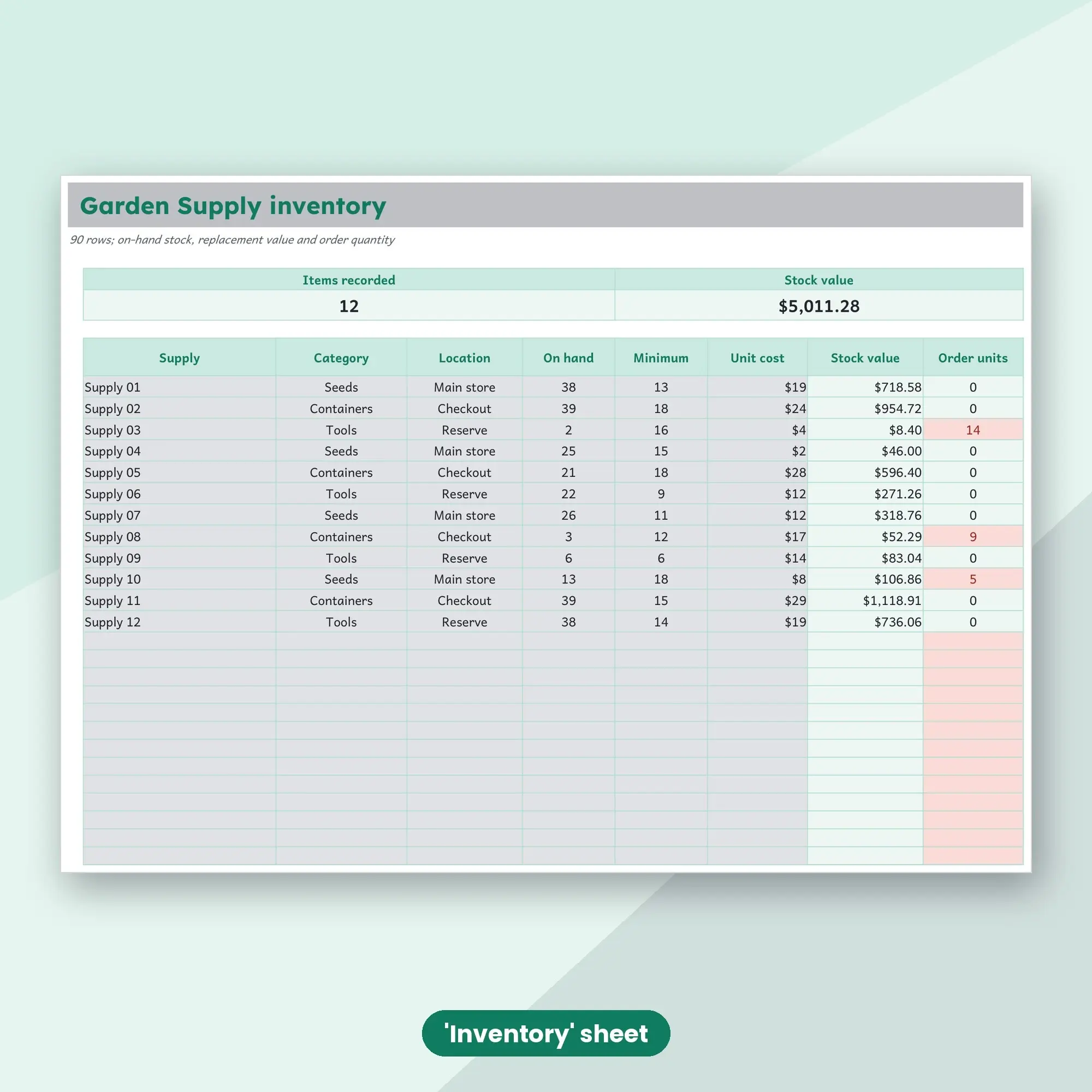The width and height of the screenshot is (1092, 1092).
Task: Click the total stock value $5,011.28
Action: pyautogui.click(x=818, y=306)
